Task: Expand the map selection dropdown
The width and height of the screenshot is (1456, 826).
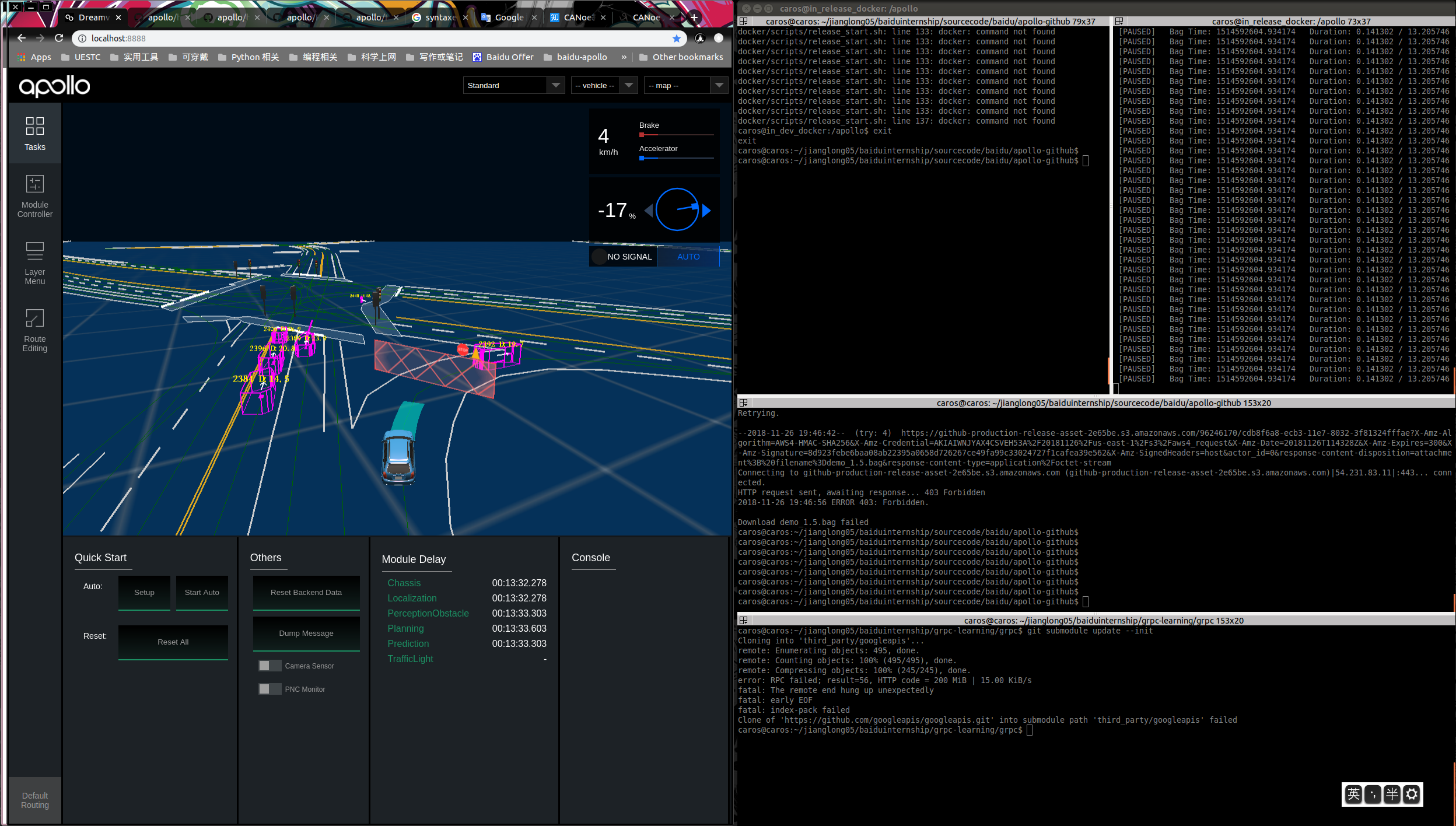Action: click(685, 85)
